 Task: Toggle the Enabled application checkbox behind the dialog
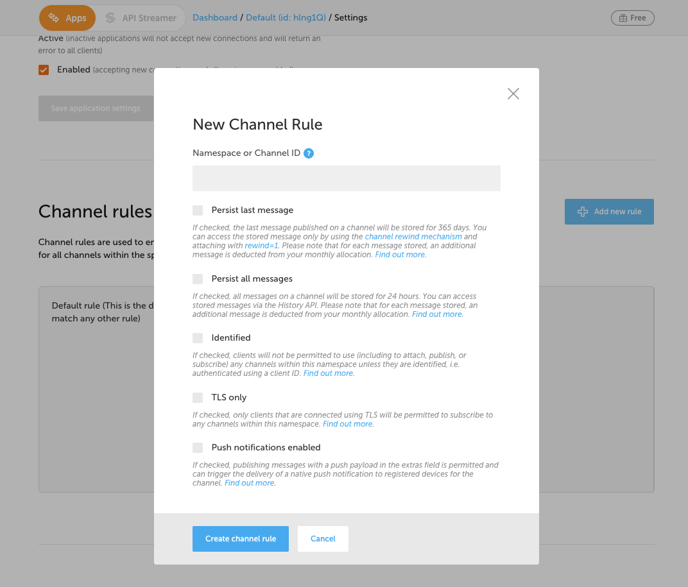(x=43, y=70)
